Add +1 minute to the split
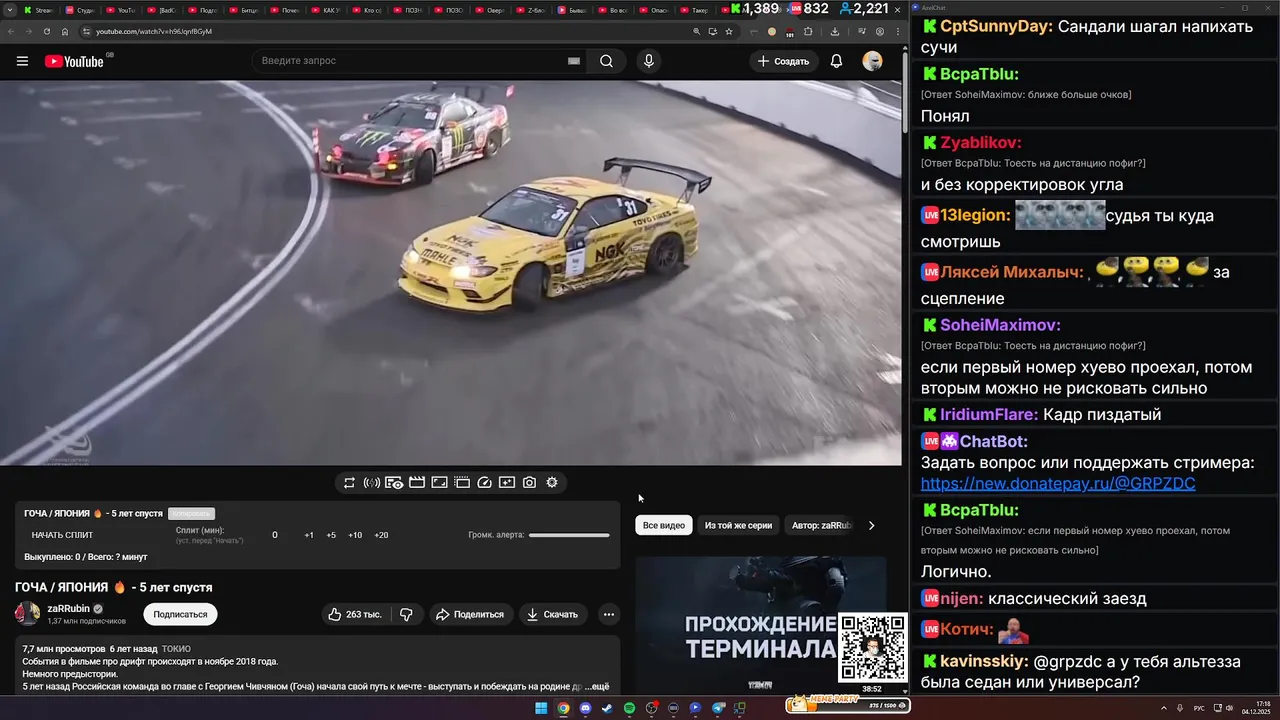The image size is (1280, 720). [309, 535]
